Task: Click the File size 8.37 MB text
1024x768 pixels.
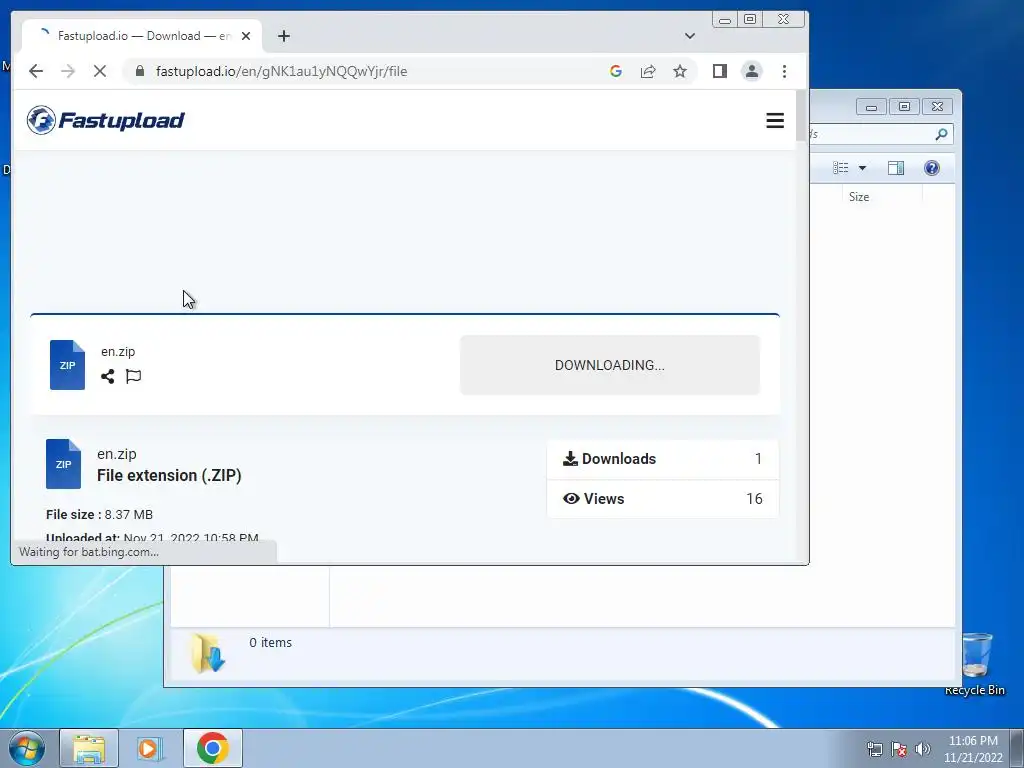Action: 99,515
